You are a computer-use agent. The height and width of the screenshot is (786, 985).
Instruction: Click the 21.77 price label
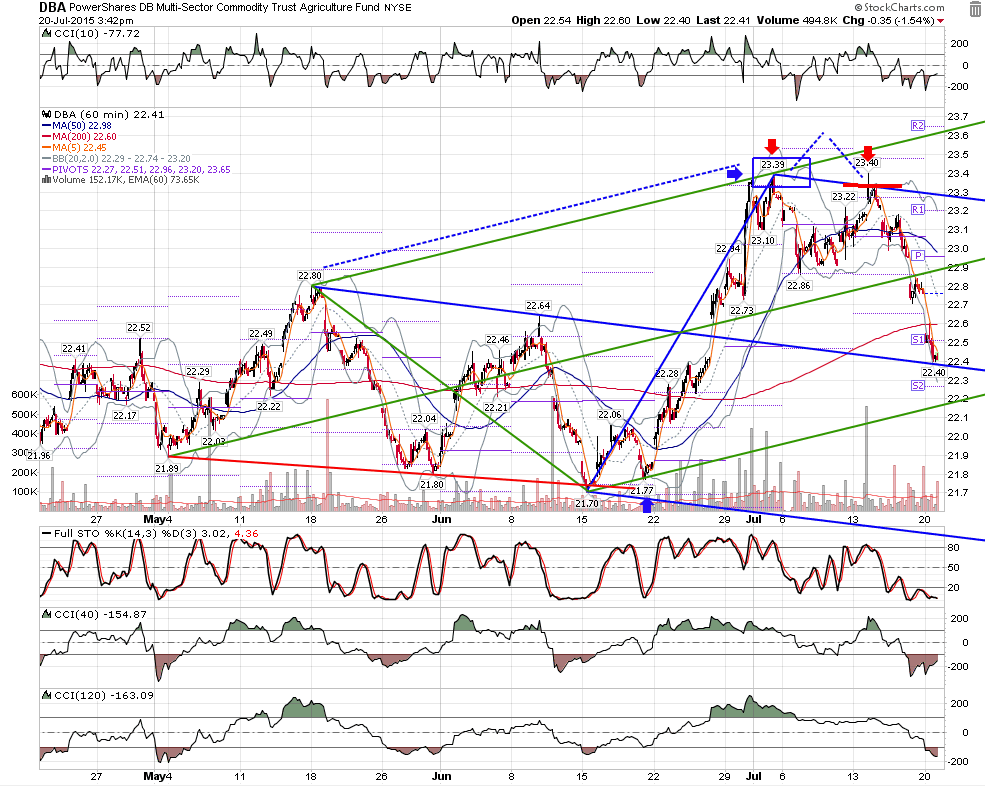point(642,491)
